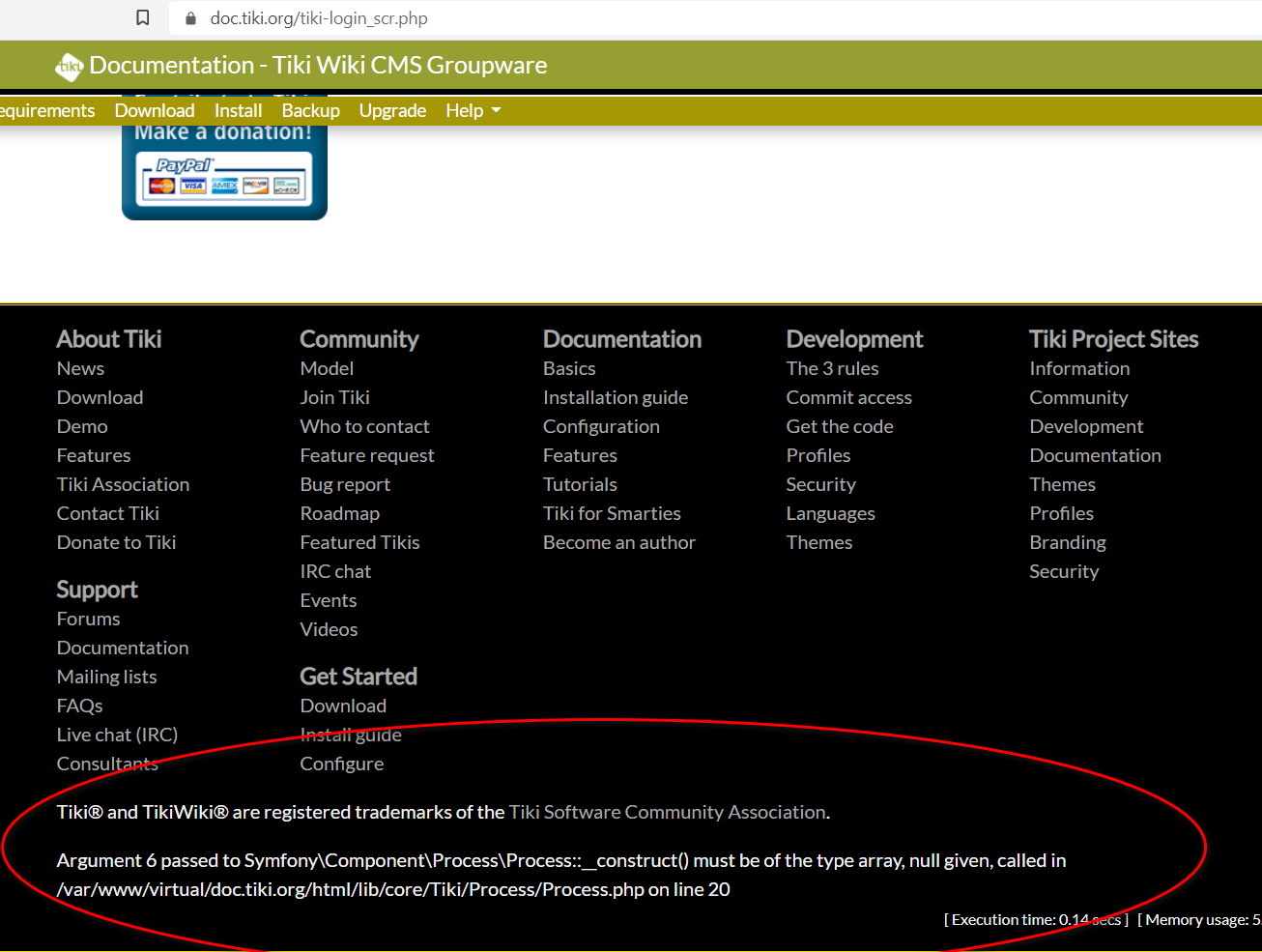Open the Languages link

[x=830, y=513]
